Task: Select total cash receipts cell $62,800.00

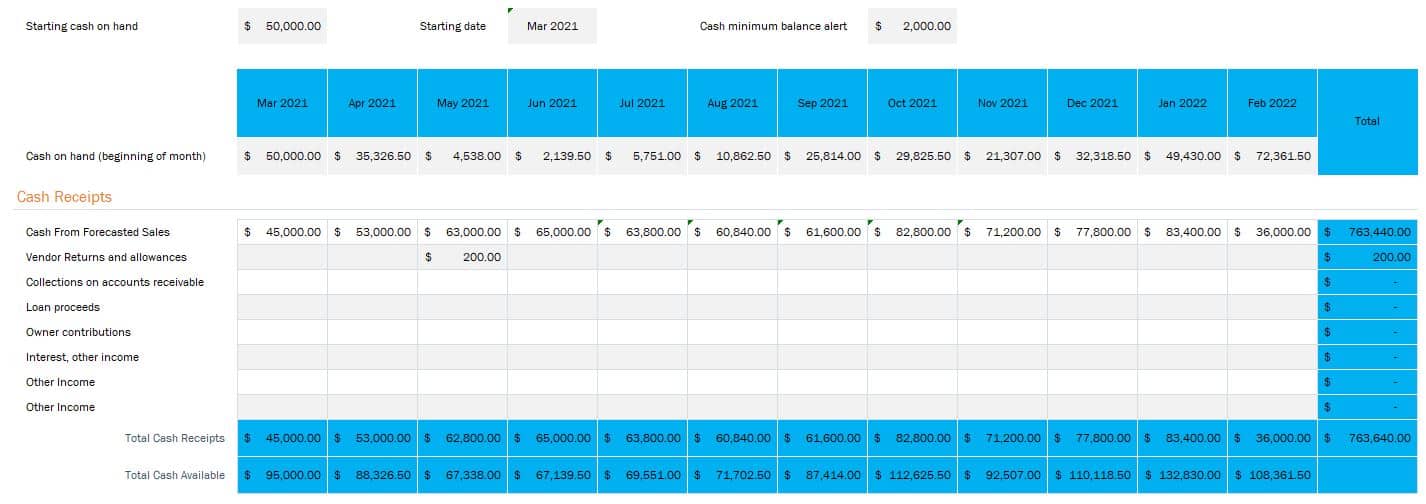Action: pyautogui.click(x=462, y=438)
